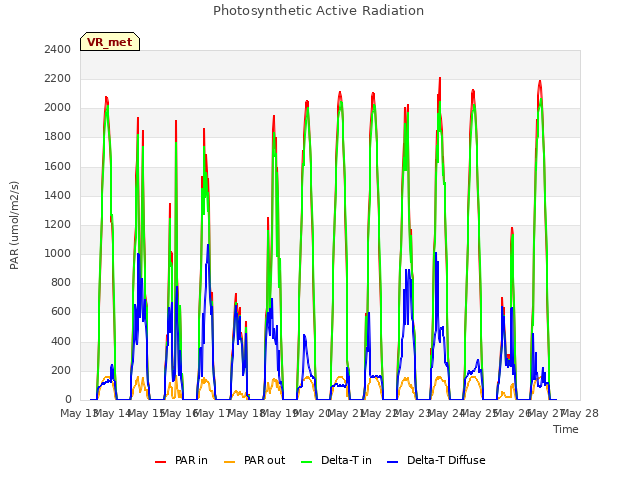This screenshot has width=640, height=480.
Task: Click the Time x-axis label
Action: point(566,429)
